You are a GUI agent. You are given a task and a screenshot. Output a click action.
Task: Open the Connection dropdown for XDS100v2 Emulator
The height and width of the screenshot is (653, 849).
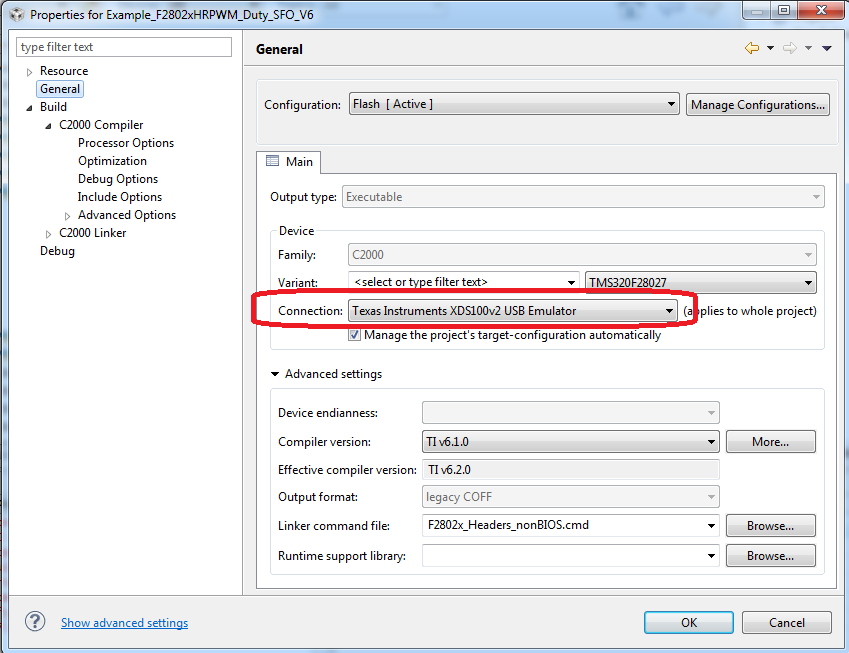[x=669, y=310]
